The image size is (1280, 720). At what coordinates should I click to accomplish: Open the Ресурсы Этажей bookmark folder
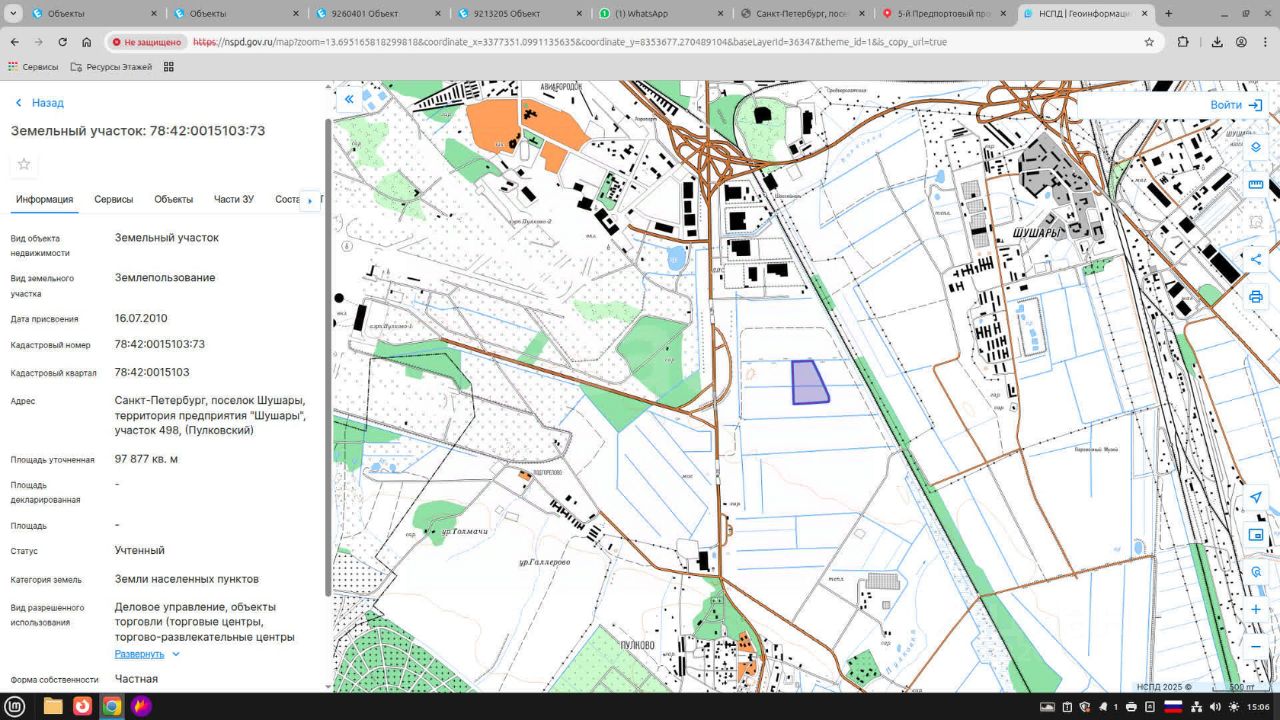pyautogui.click(x=111, y=67)
